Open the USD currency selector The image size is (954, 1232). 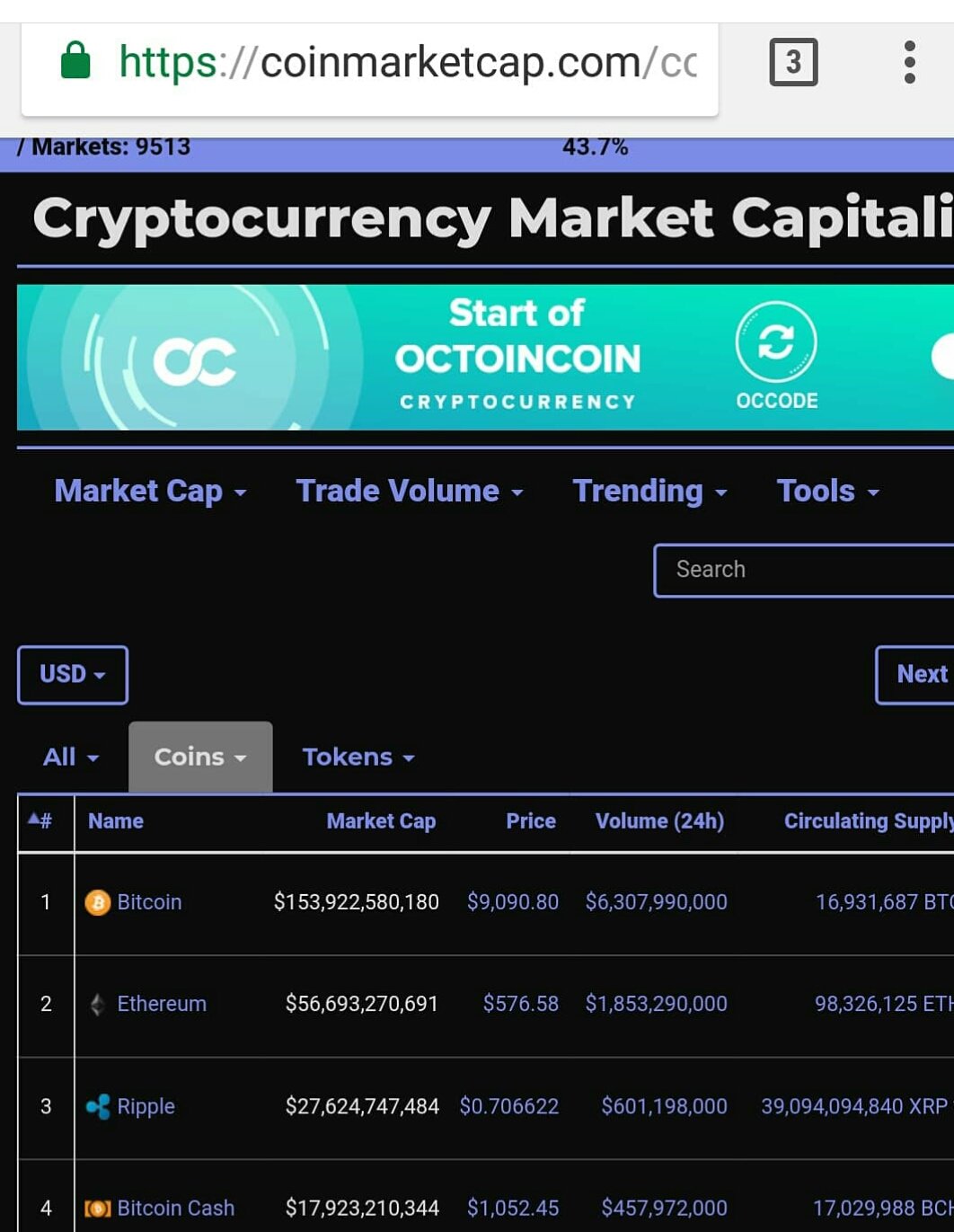pos(73,675)
